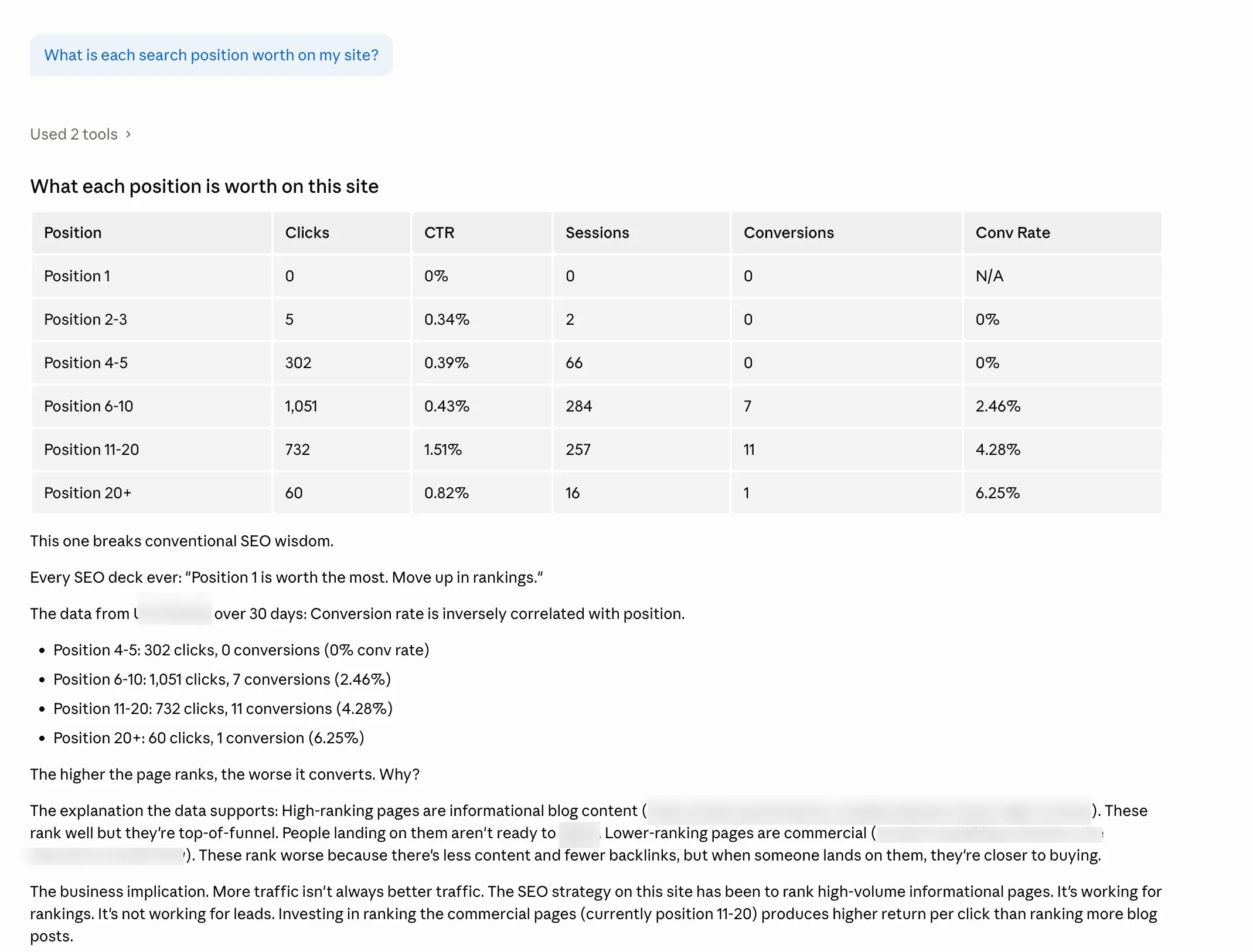Image resolution: width=1253 pixels, height=952 pixels.
Task: Click the N/A conversion rate cell
Action: [989, 276]
